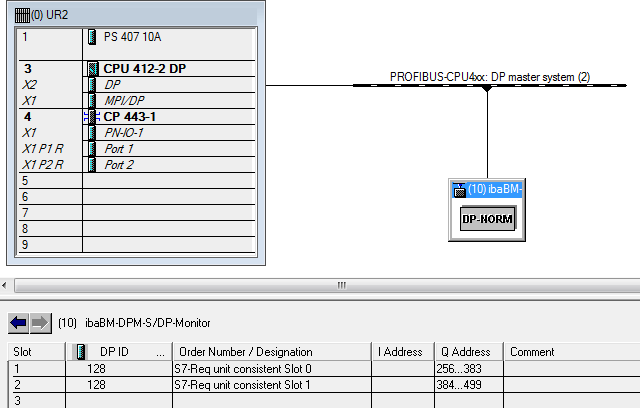Select empty rack slot 5
Screen dimensions: 640x408
point(137,181)
